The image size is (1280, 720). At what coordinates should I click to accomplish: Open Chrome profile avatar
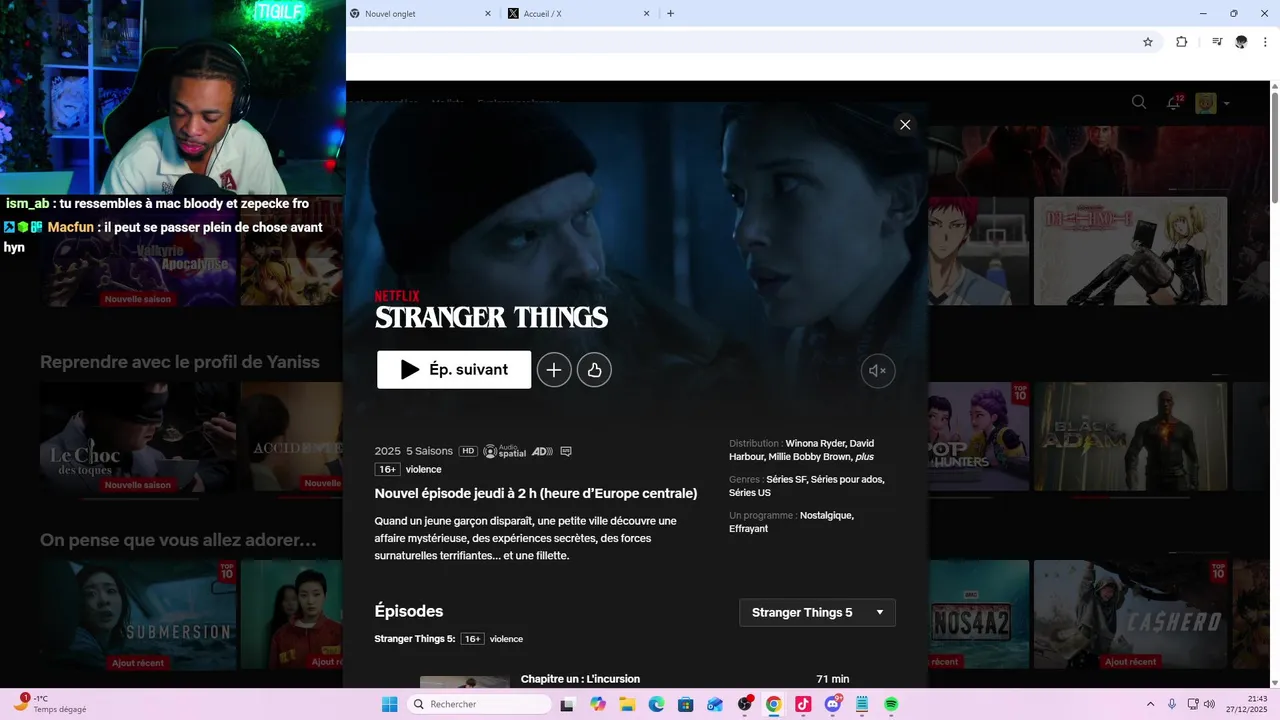[x=1241, y=42]
